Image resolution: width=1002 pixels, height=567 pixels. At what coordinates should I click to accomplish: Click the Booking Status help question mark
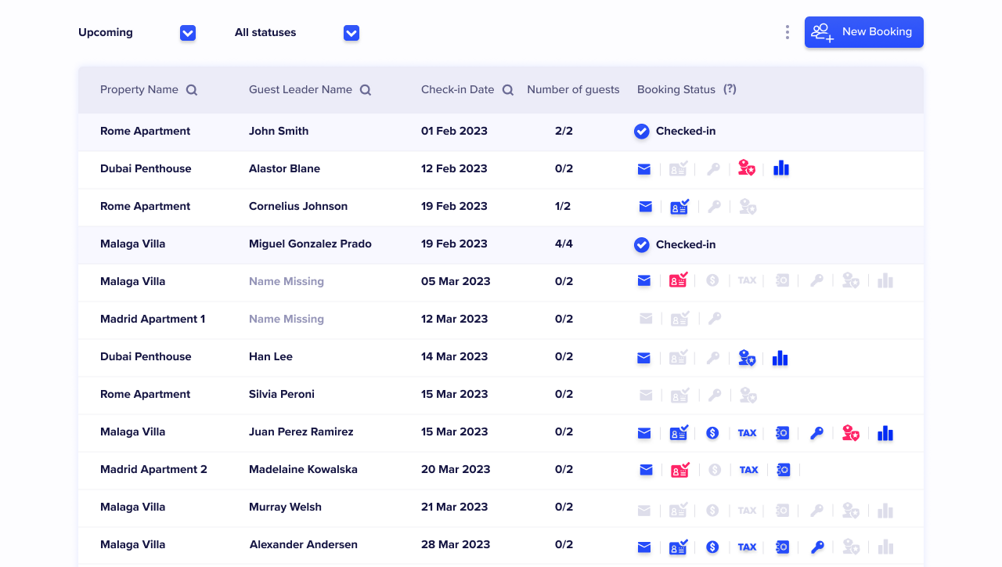pyautogui.click(x=730, y=89)
